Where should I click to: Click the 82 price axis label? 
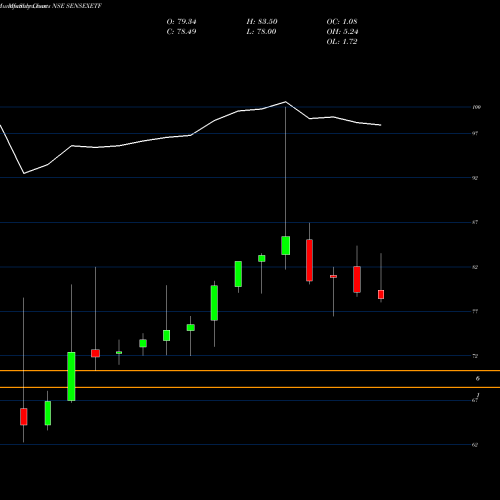pos(475,267)
